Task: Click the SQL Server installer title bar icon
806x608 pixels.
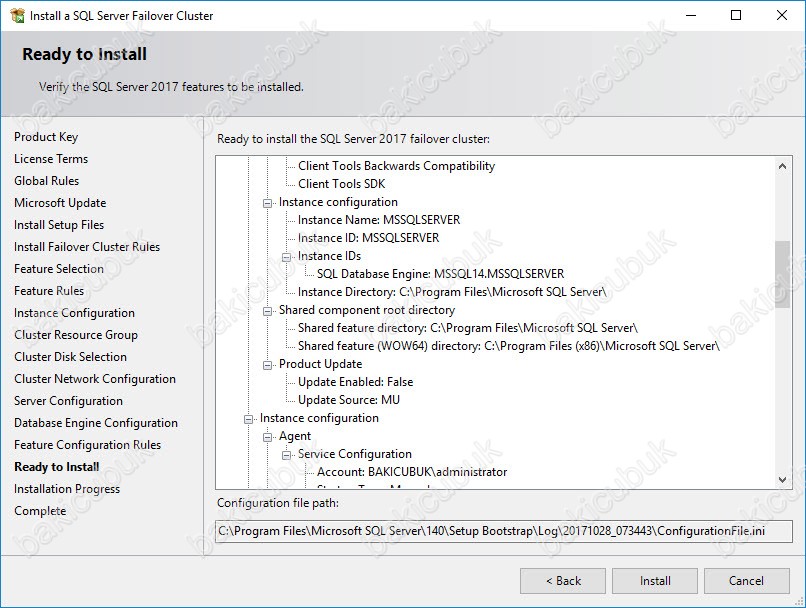Action: point(16,16)
